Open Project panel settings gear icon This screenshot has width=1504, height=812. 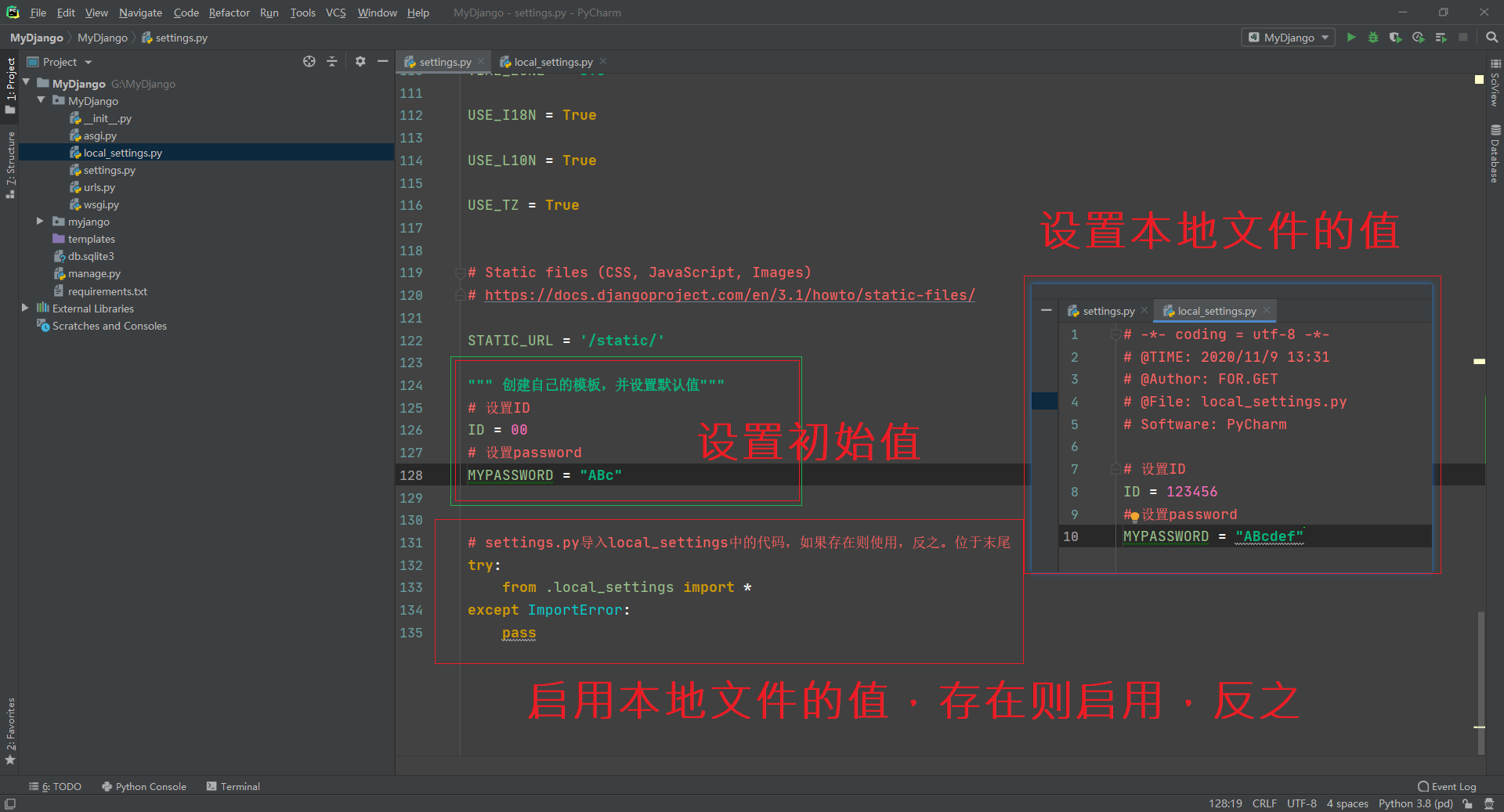pos(360,61)
